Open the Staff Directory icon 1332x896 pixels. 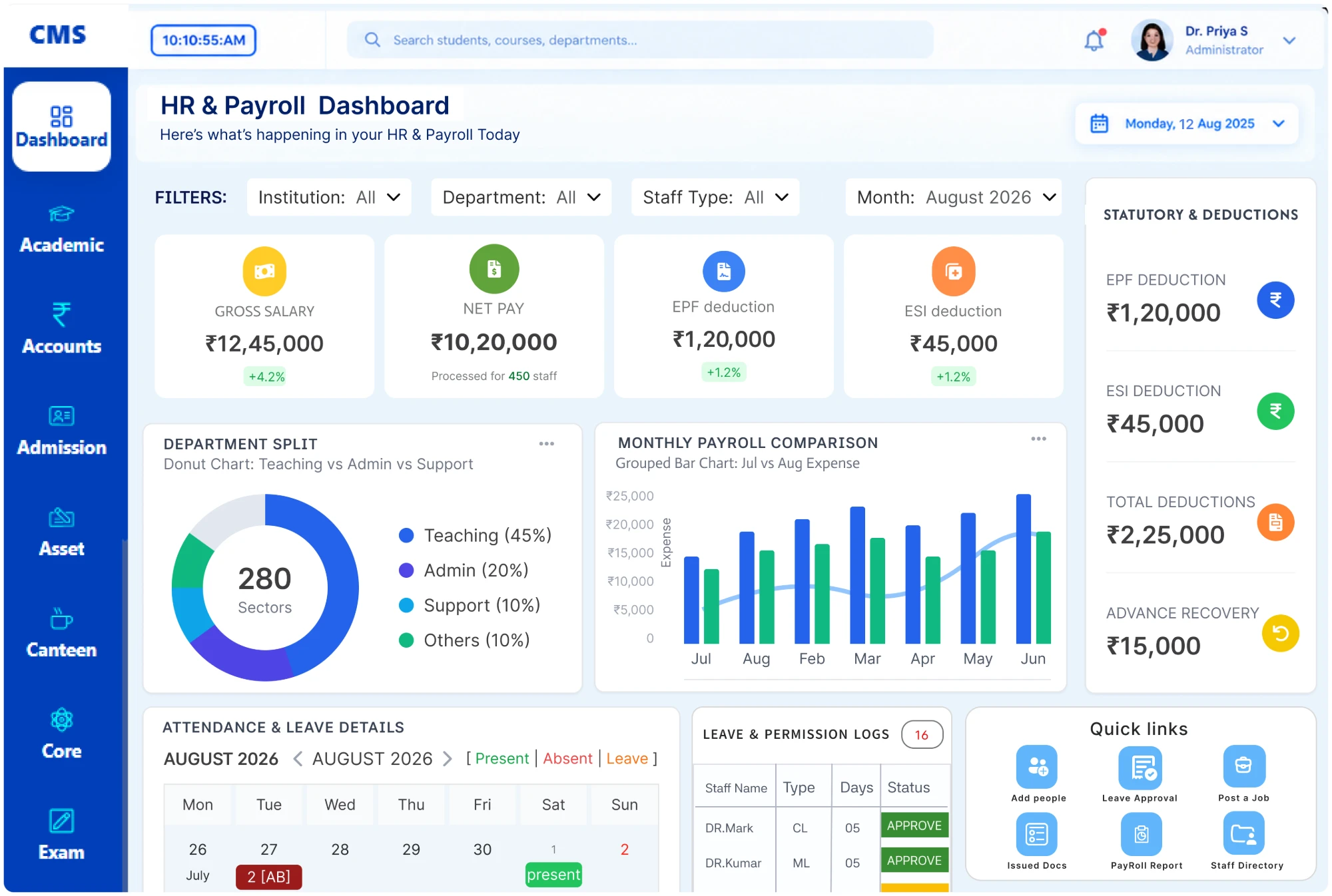(1243, 833)
